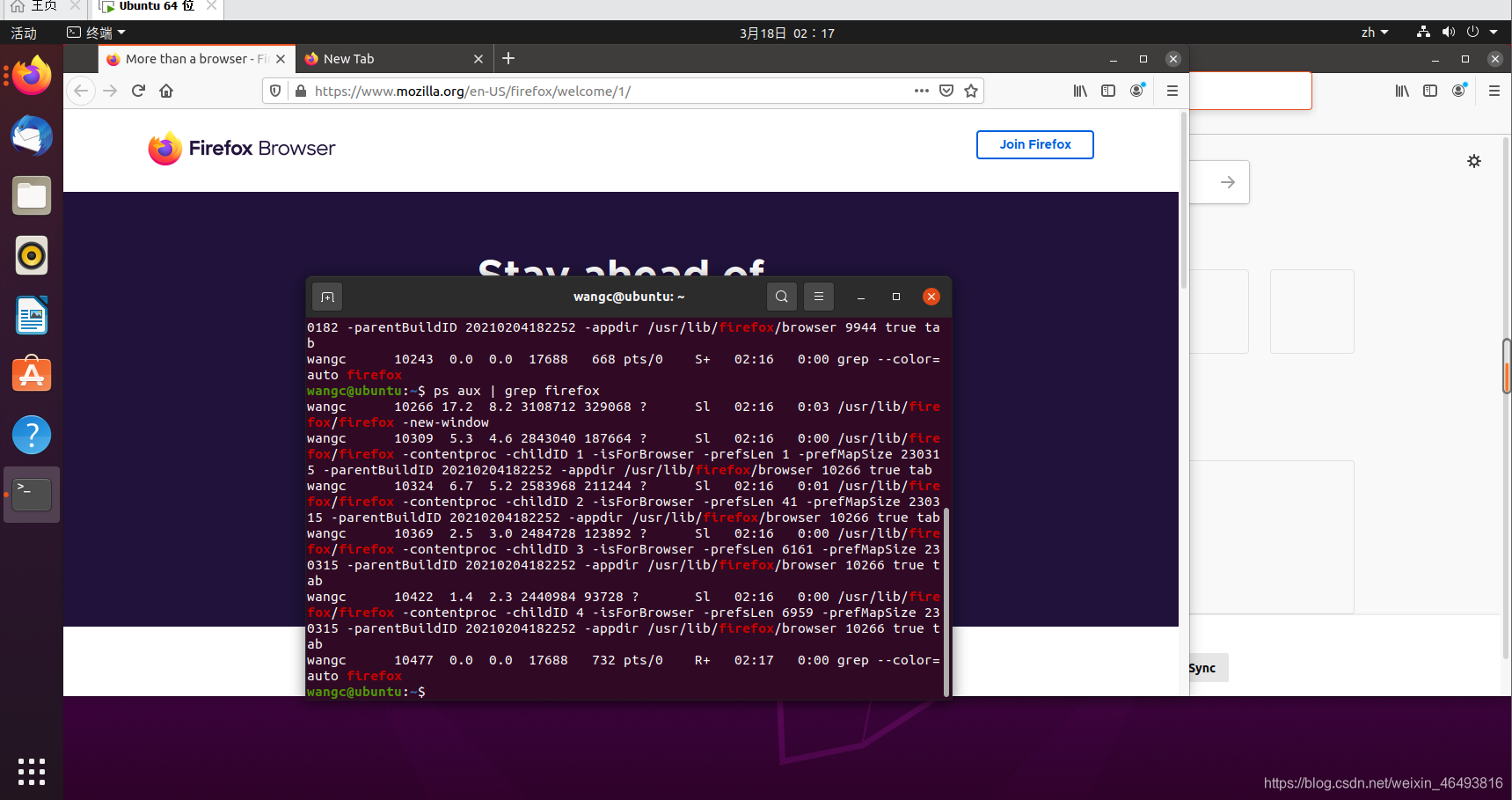Close the New Tab tab
1512x800 pixels.
click(478, 59)
